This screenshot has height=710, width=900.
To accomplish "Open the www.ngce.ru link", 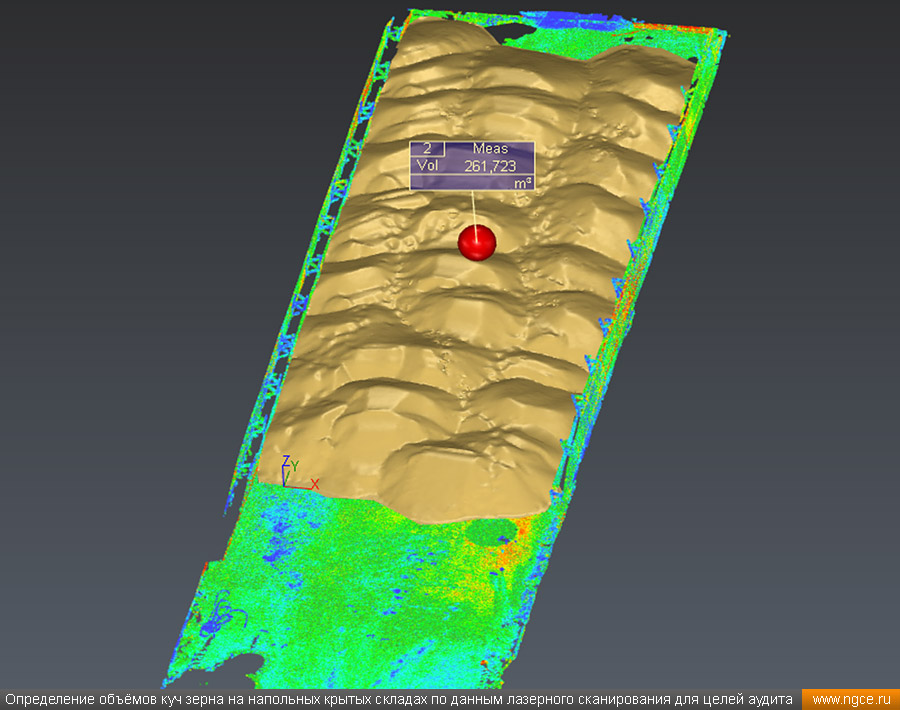I will [x=850, y=700].
